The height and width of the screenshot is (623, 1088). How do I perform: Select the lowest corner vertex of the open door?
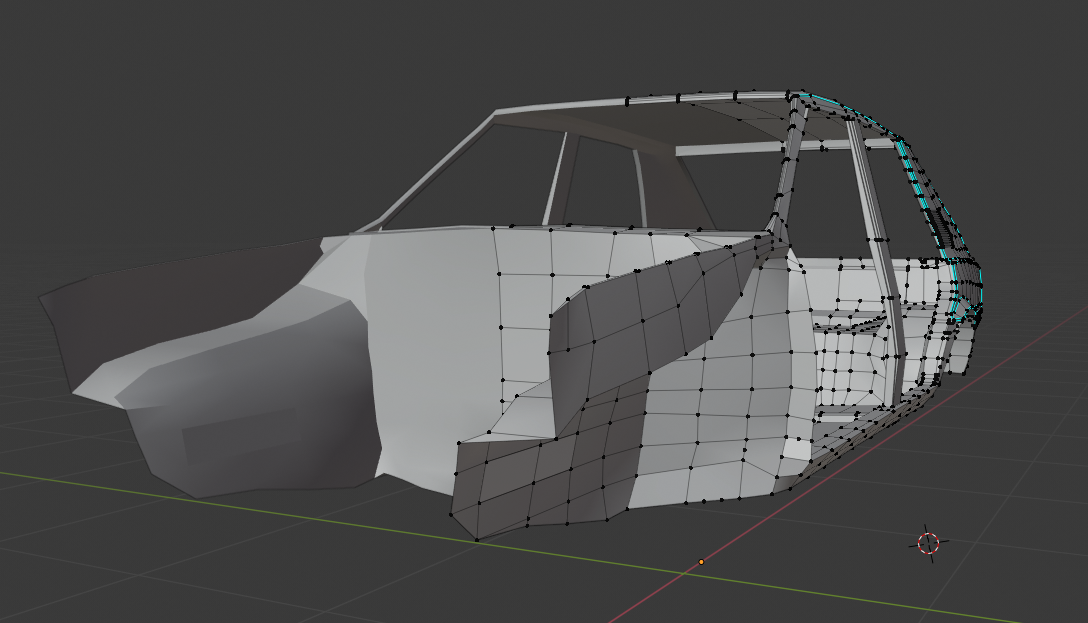click(x=477, y=539)
